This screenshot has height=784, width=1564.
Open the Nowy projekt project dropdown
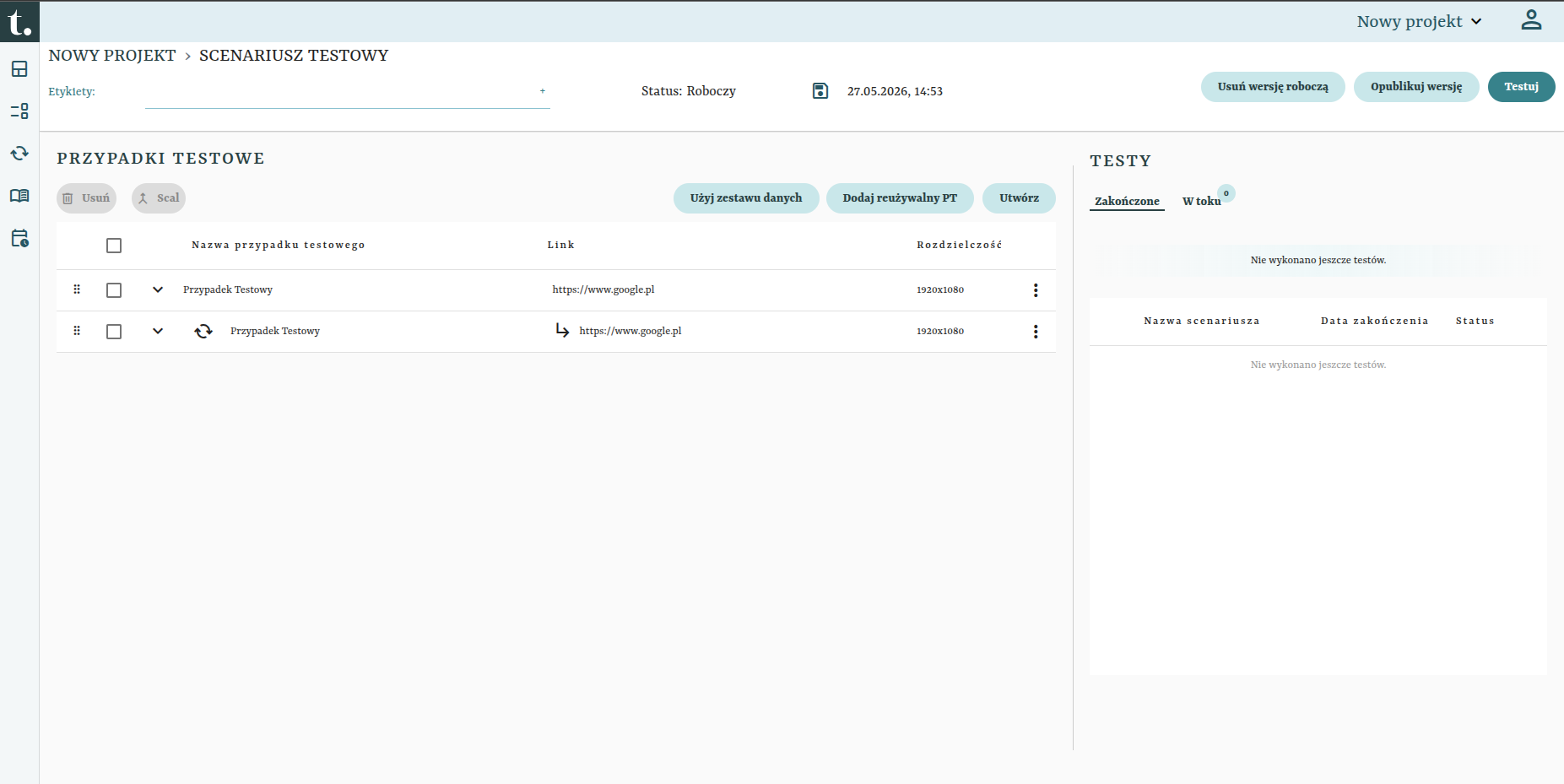[x=1419, y=22]
